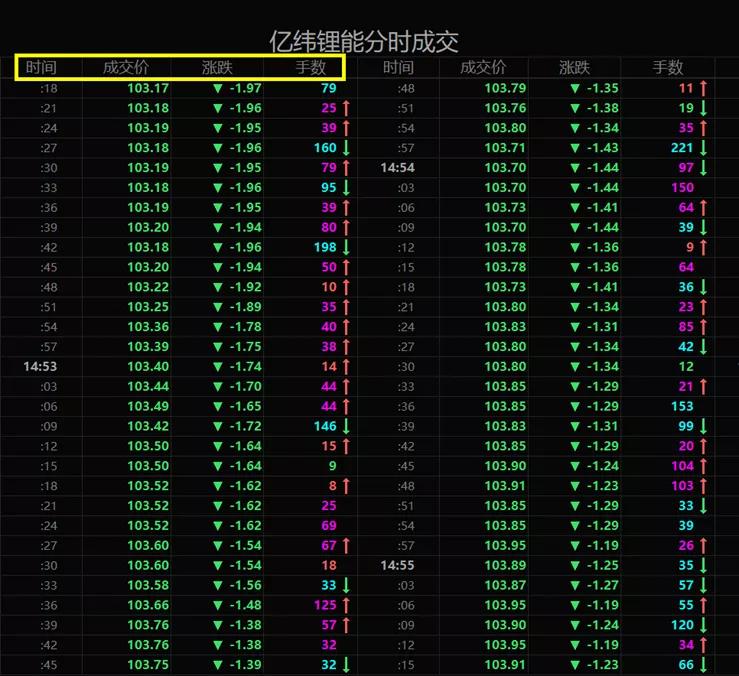Click the change value -1.97
Image resolution: width=739 pixels, height=676 pixels.
246,88
